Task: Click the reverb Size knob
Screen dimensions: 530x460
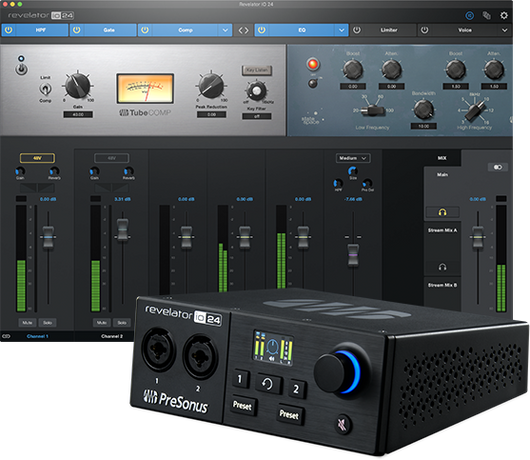Action: tap(353, 171)
